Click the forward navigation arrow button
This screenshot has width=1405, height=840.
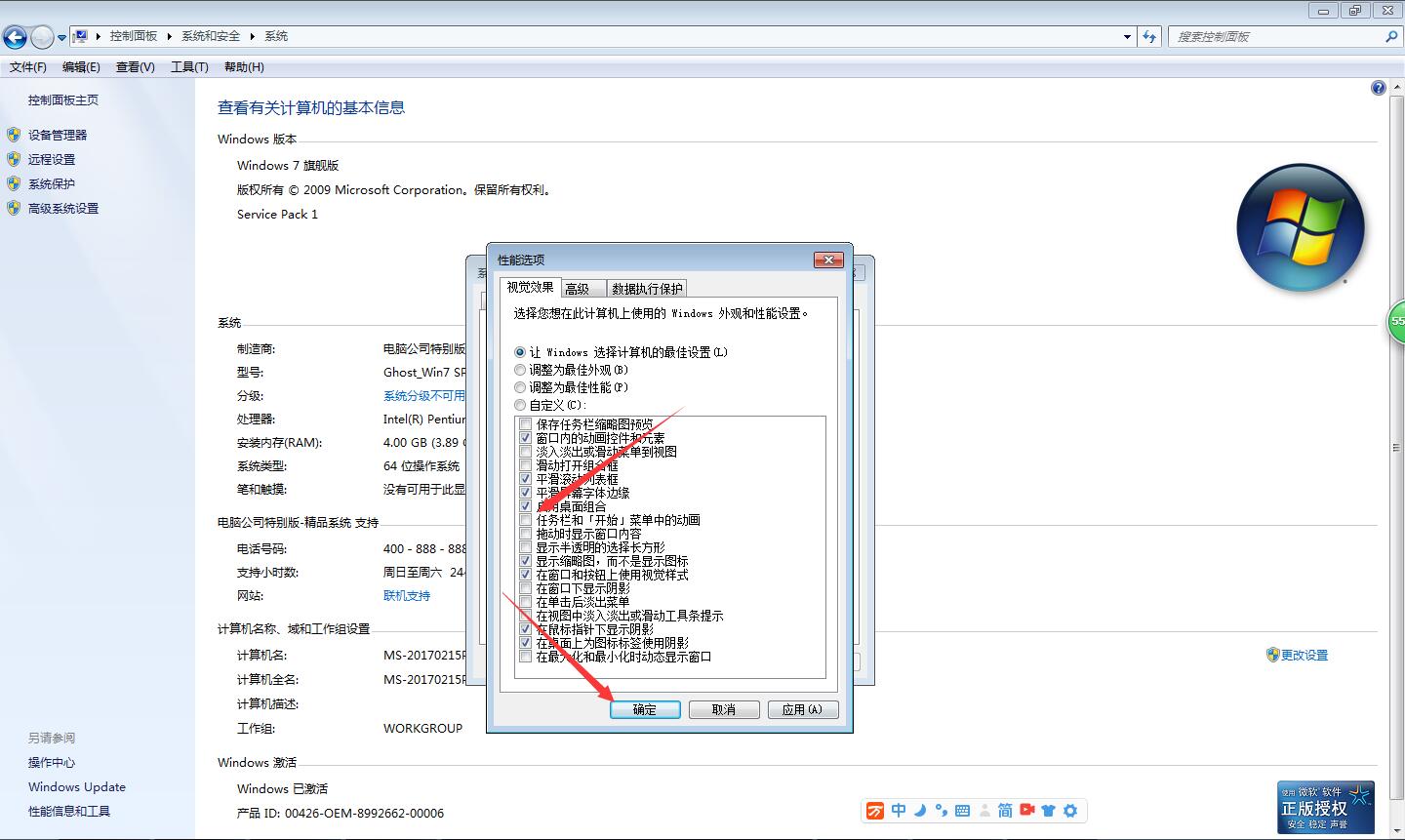tap(42, 37)
